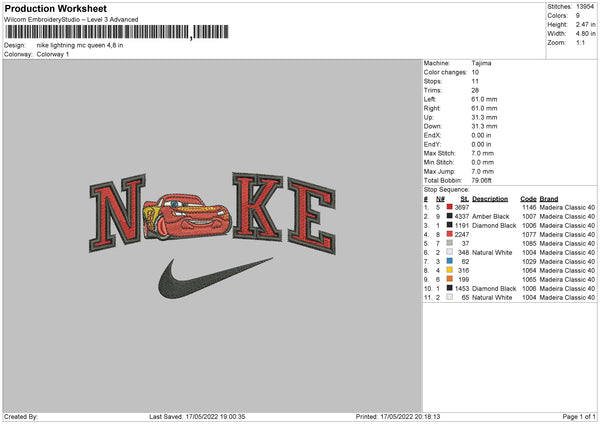Click the "Colorway 1" value

coord(53,54)
